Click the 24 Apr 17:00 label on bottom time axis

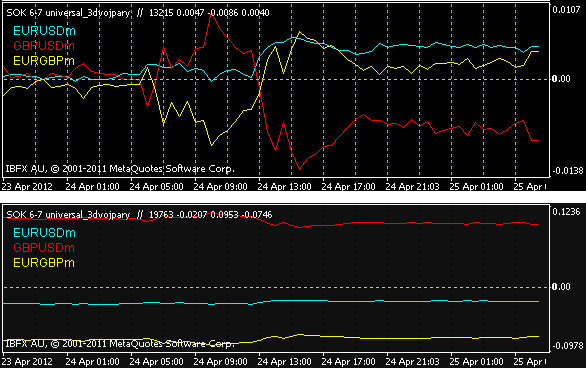pyautogui.click(x=348, y=362)
